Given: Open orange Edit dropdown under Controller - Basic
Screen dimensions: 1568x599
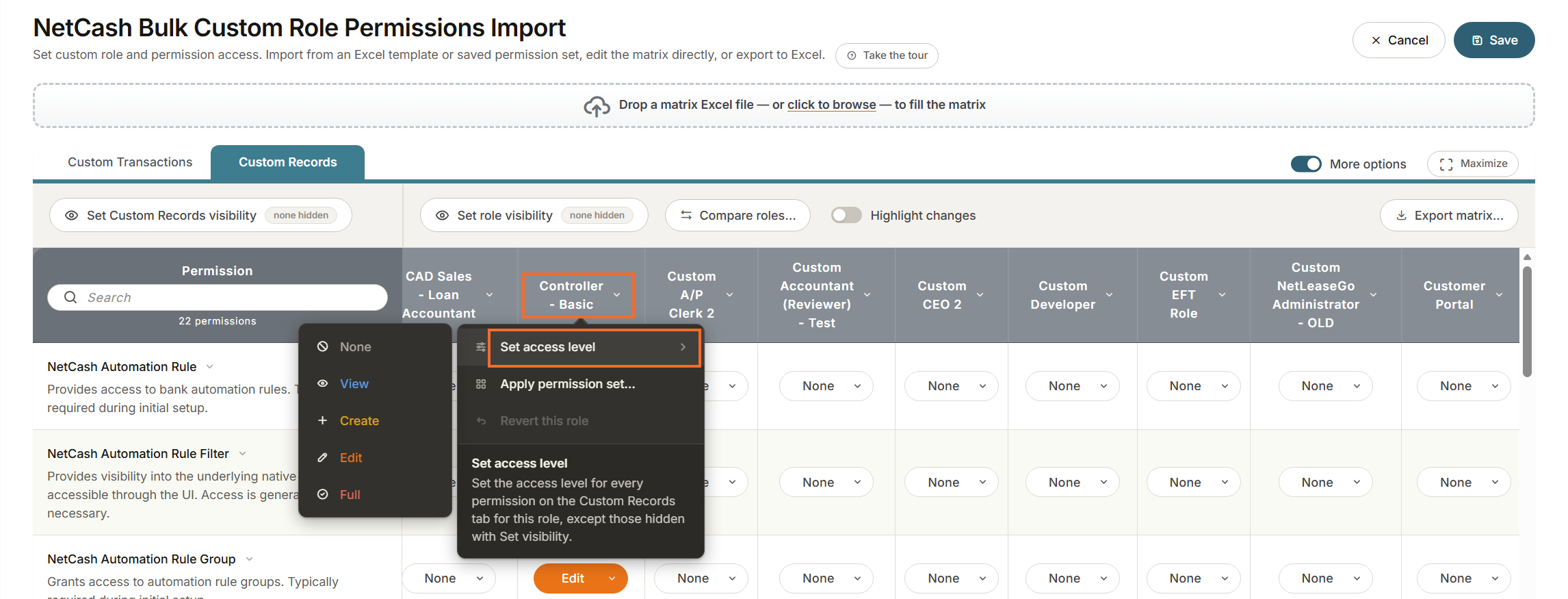Looking at the screenshot, I should 580,578.
